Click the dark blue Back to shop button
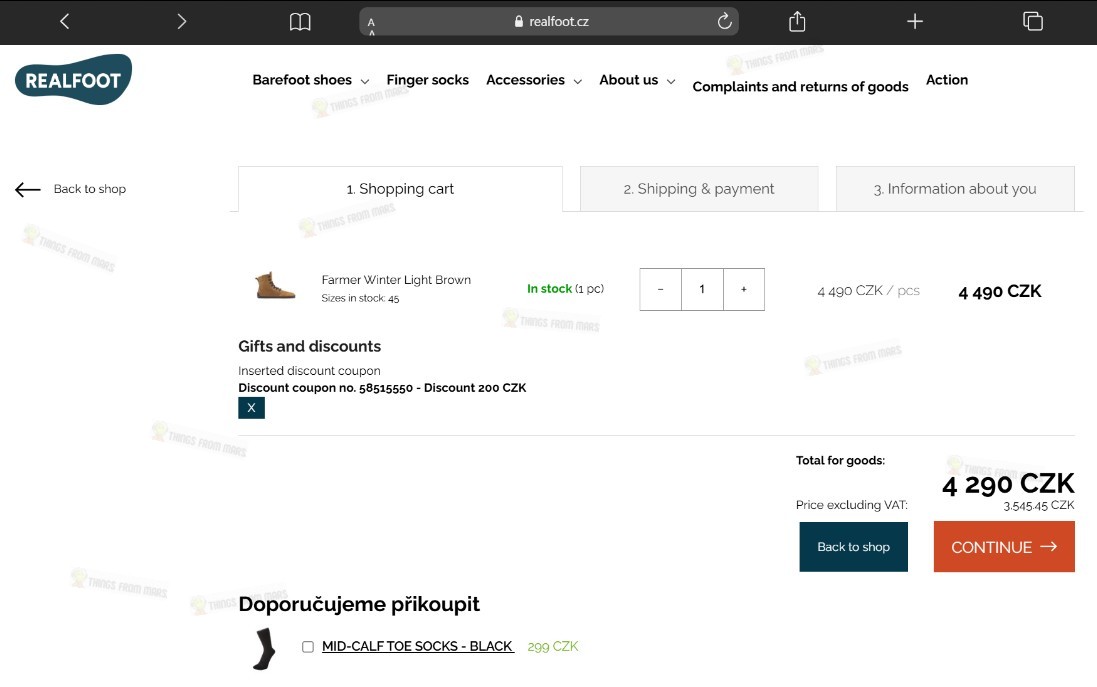The image size is (1097, 687). (854, 547)
